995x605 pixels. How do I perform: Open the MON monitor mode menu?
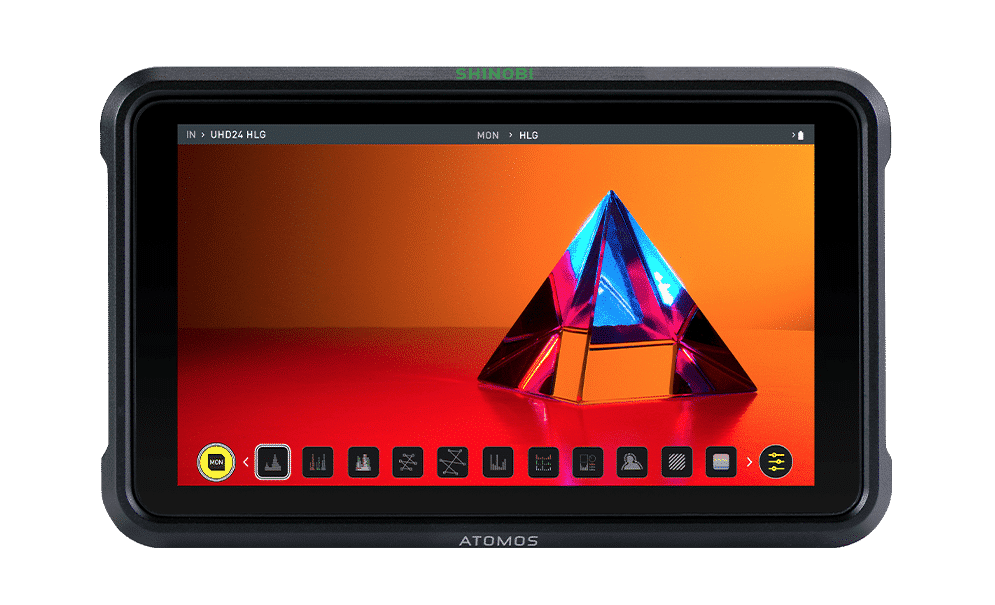(x=487, y=135)
